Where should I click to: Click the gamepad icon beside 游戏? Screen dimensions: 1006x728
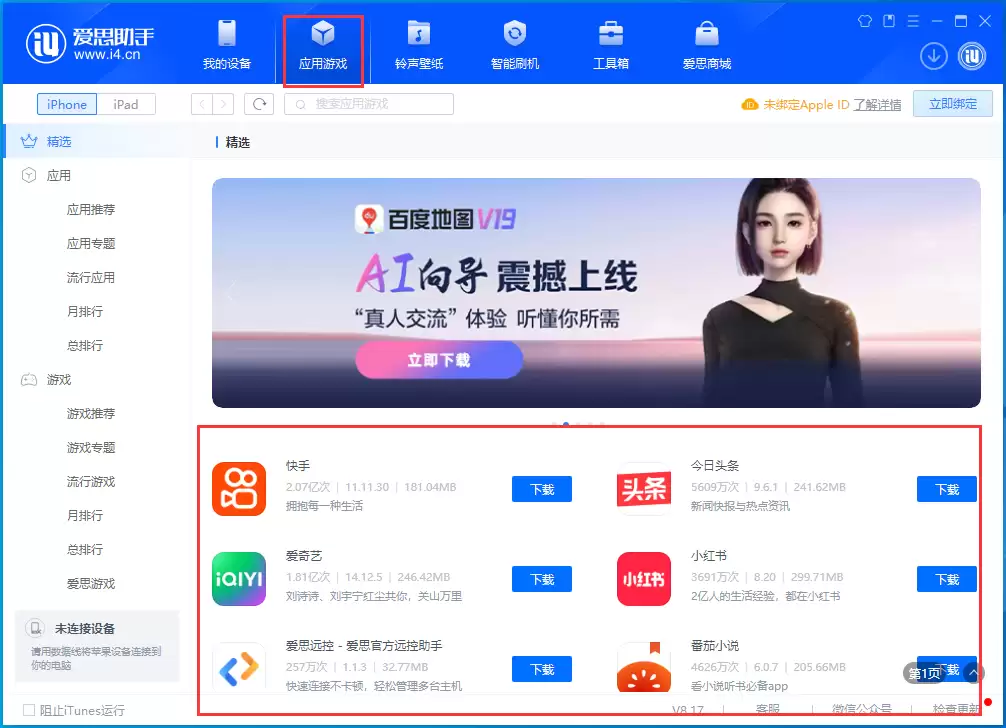pos(29,380)
